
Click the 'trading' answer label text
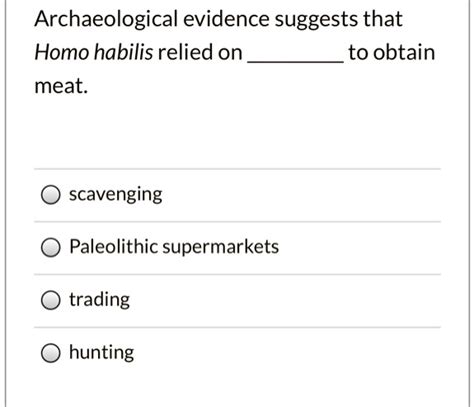99,300
